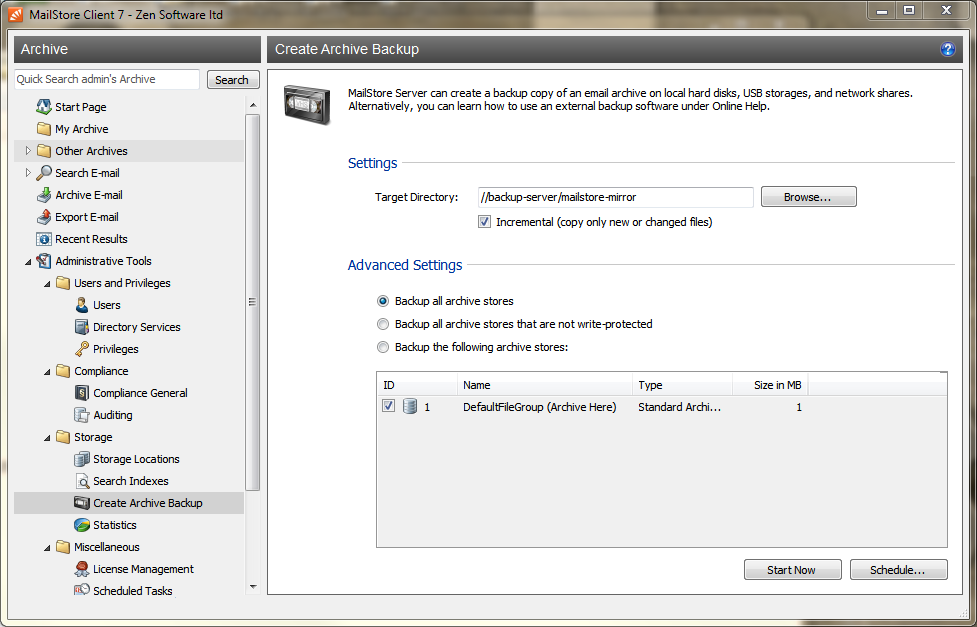Viewport: 977px width, 627px height.
Task: Select 'Backup the following archive stores' option
Action: coord(383,347)
